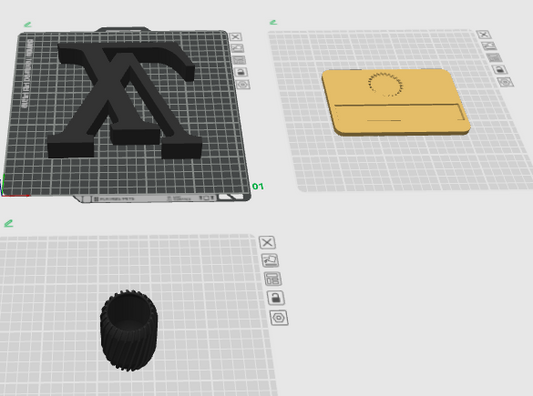Auto-orient objects on the yellow card plate

tap(489, 46)
